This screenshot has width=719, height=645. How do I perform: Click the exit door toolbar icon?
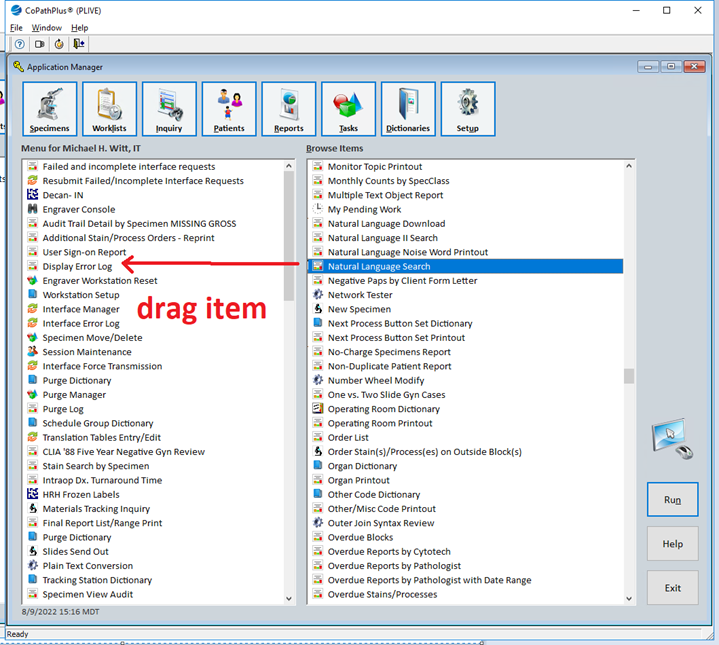(x=79, y=44)
